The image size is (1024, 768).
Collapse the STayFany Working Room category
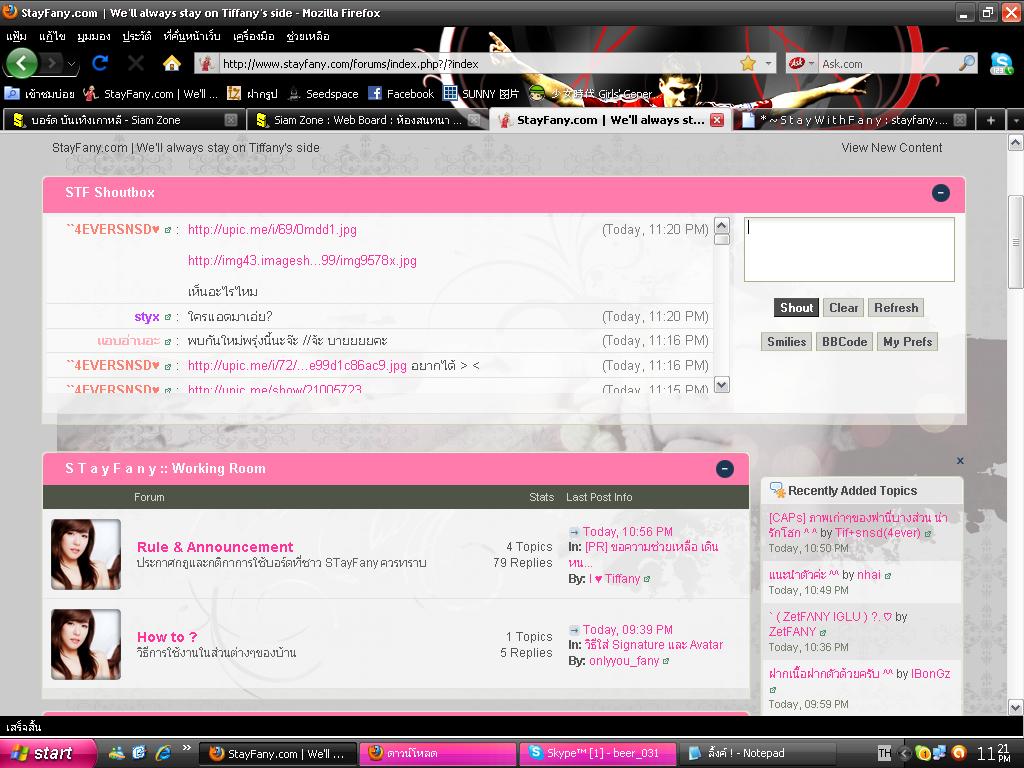(x=724, y=469)
